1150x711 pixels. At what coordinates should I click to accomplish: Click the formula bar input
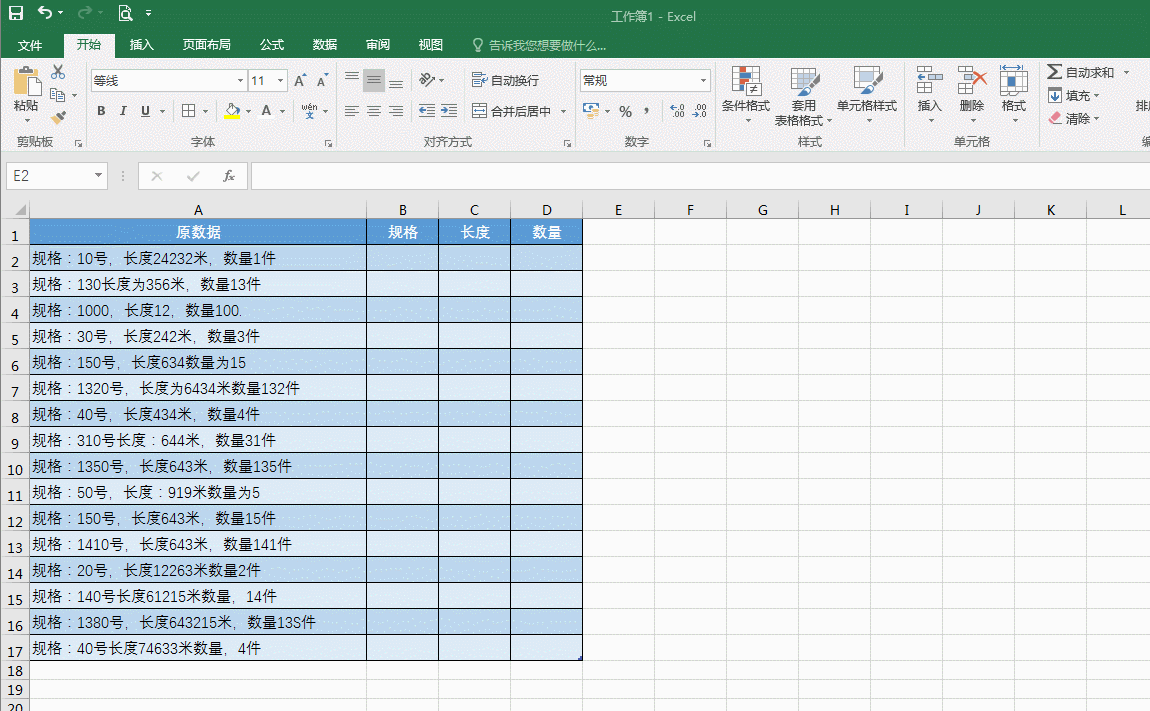tap(700, 176)
